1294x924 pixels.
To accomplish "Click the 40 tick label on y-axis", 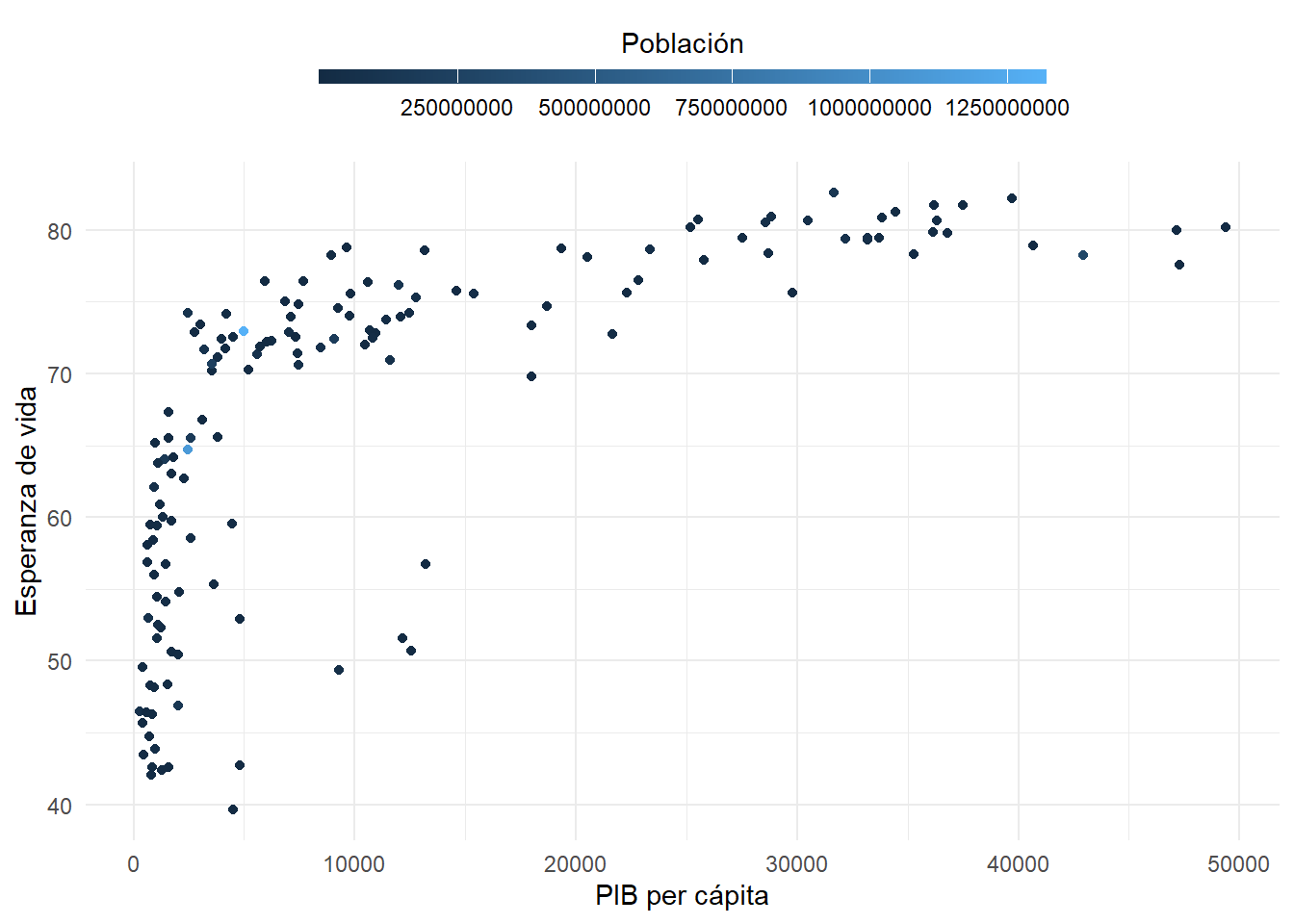I will click(x=60, y=806).
